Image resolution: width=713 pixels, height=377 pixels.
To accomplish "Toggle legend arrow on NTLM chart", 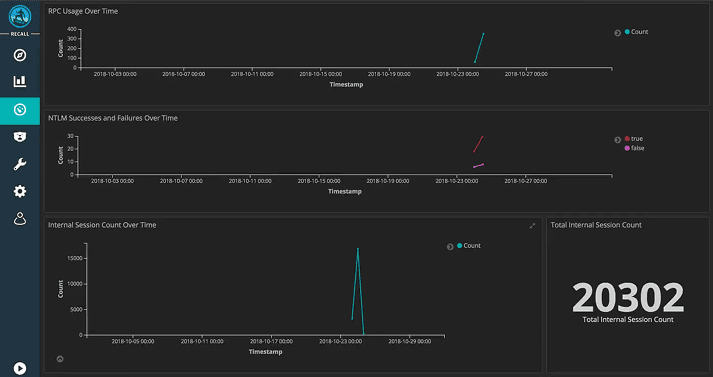I will [x=618, y=140].
